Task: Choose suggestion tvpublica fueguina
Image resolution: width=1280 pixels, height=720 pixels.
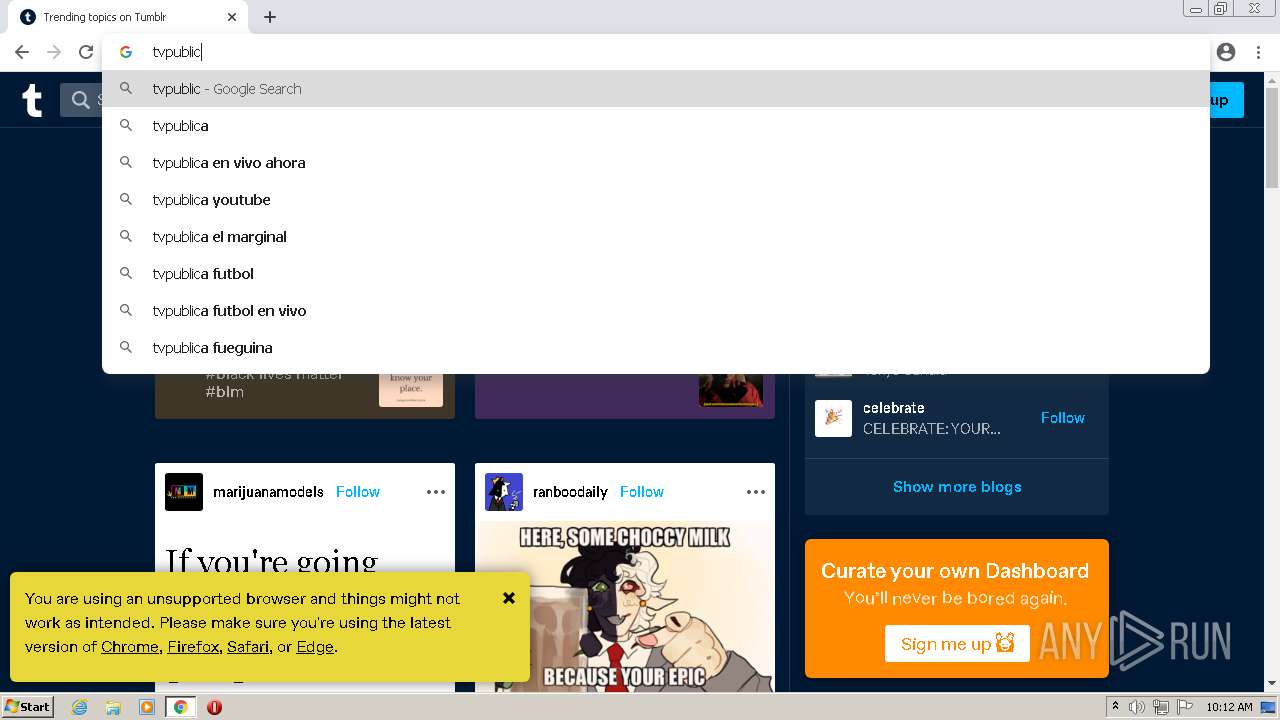Action: [x=656, y=348]
